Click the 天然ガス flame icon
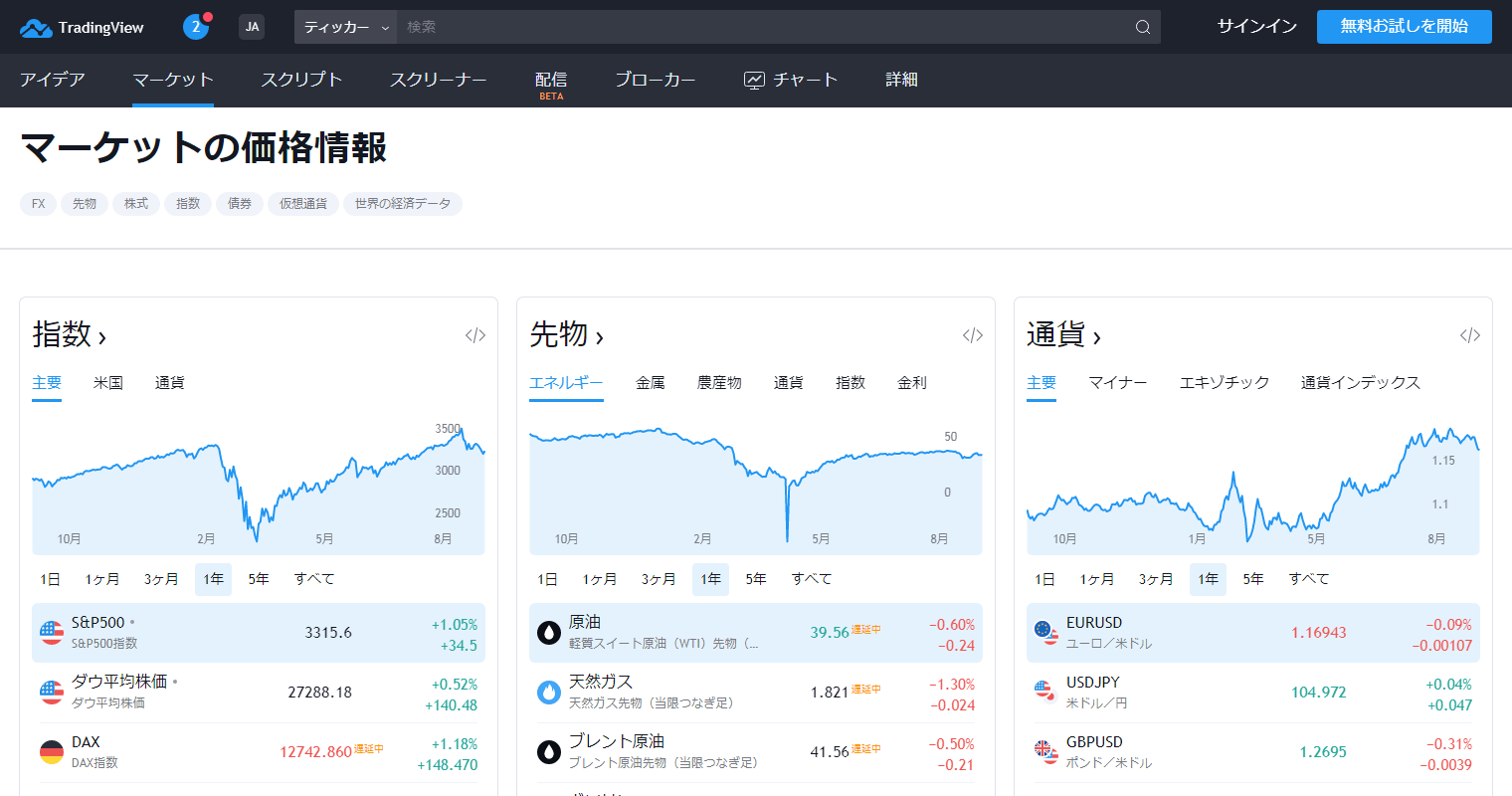This screenshot has width=1512, height=796. (x=549, y=693)
